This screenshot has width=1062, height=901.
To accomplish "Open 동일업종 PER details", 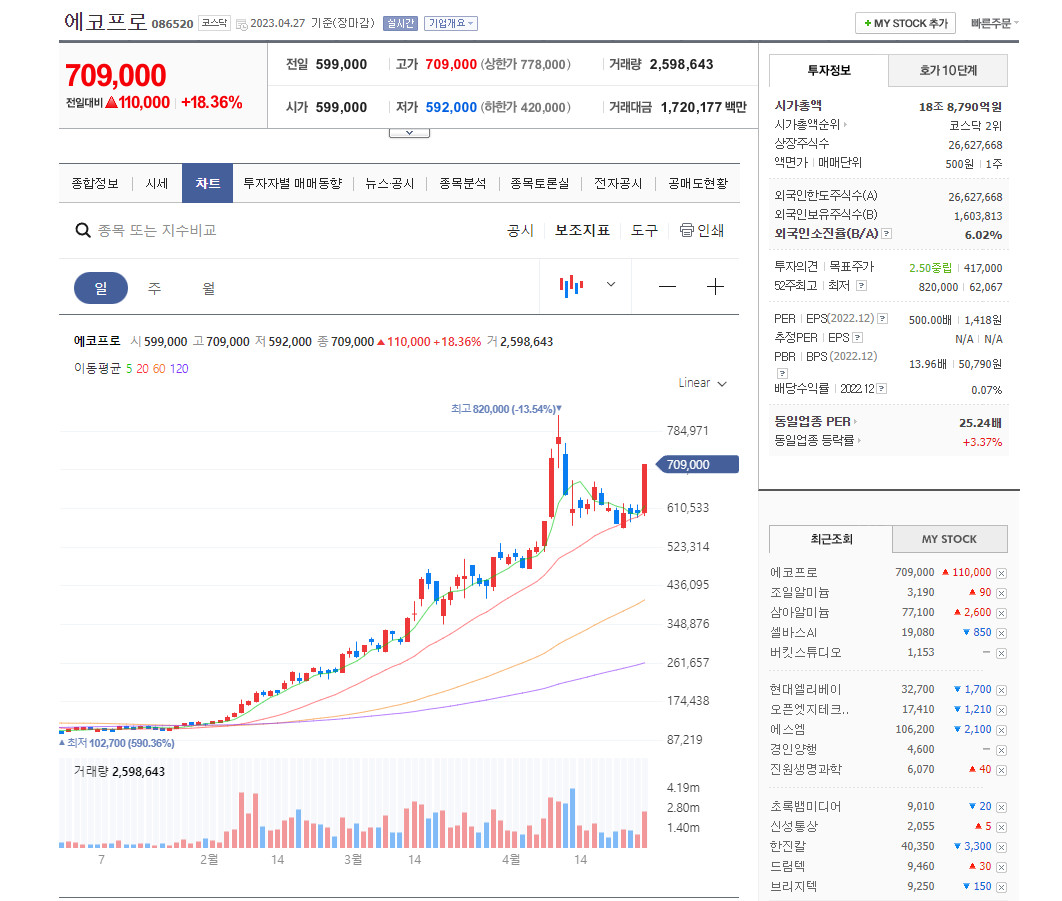I will pos(816,421).
